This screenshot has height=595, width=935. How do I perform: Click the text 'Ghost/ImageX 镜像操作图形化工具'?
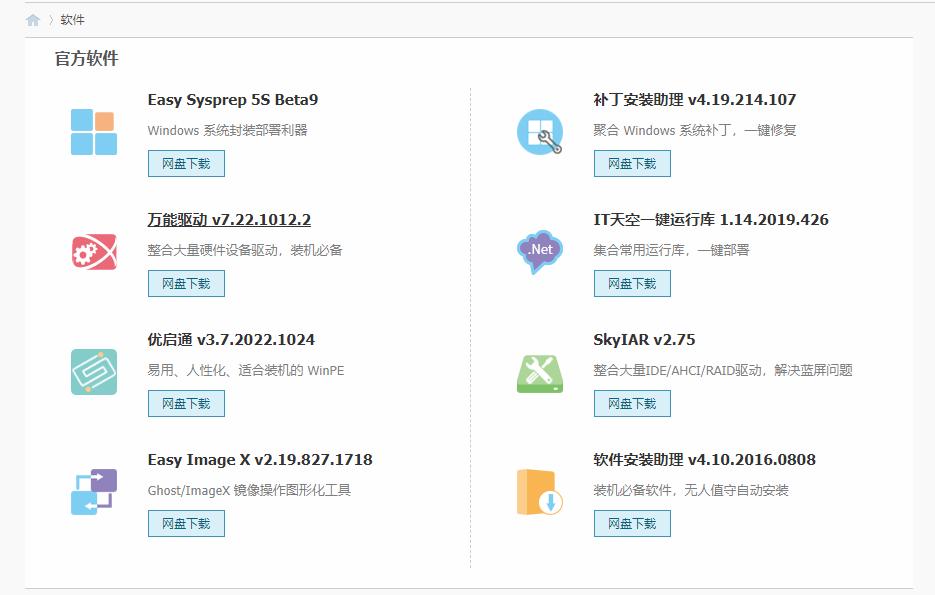click(249, 491)
